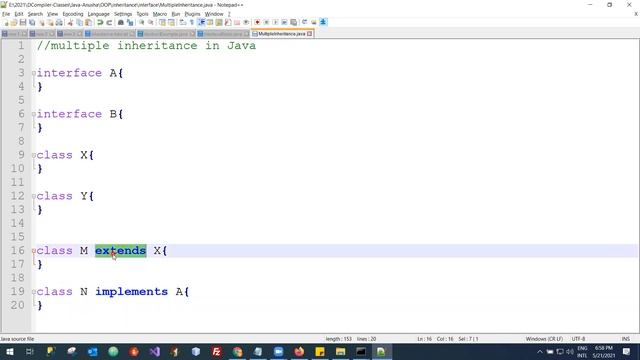This screenshot has height=360, width=640.
Task: Open the Edit menu
Action: click(x=19, y=14)
